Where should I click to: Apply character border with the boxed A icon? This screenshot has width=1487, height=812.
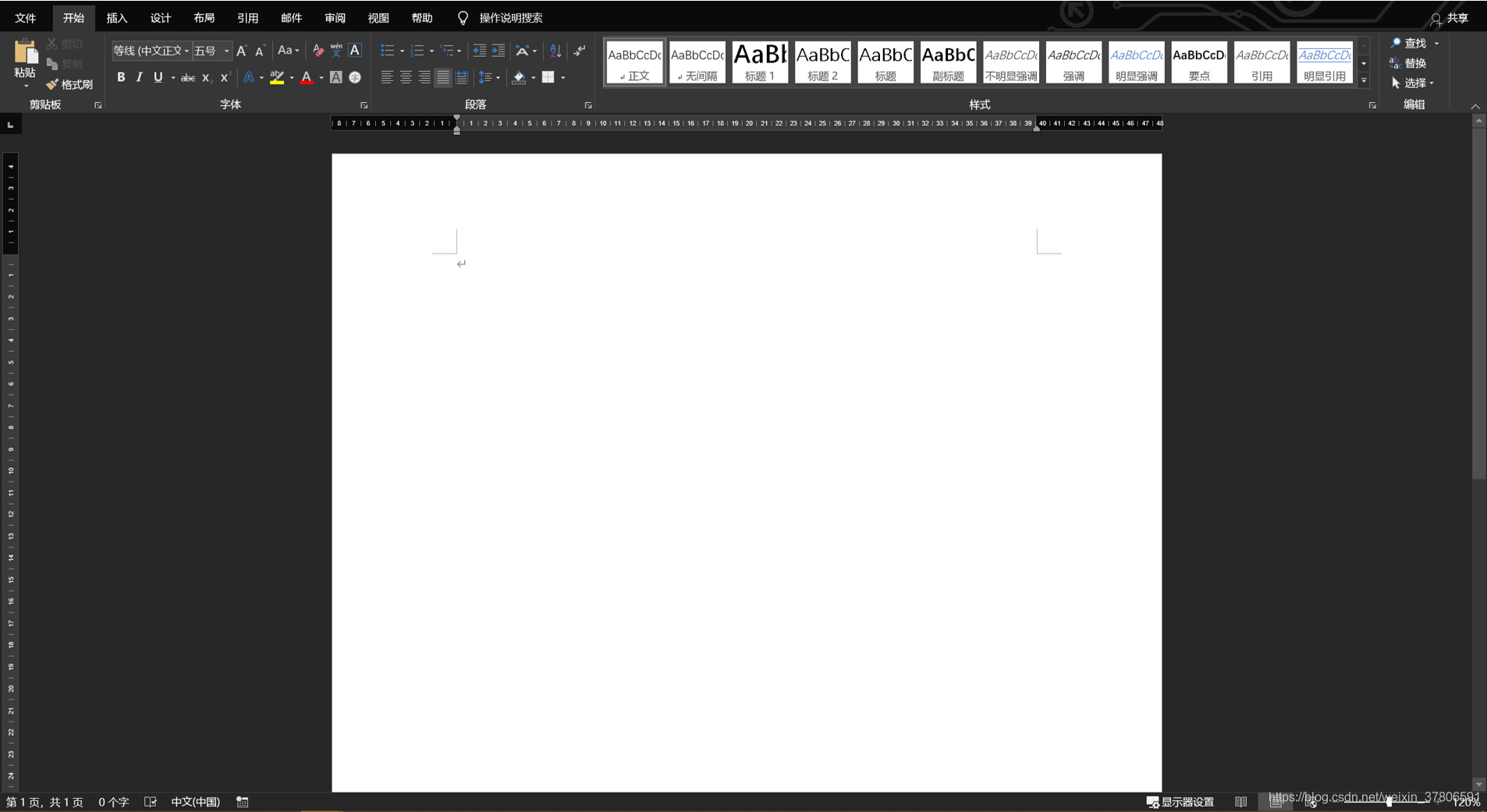click(355, 51)
